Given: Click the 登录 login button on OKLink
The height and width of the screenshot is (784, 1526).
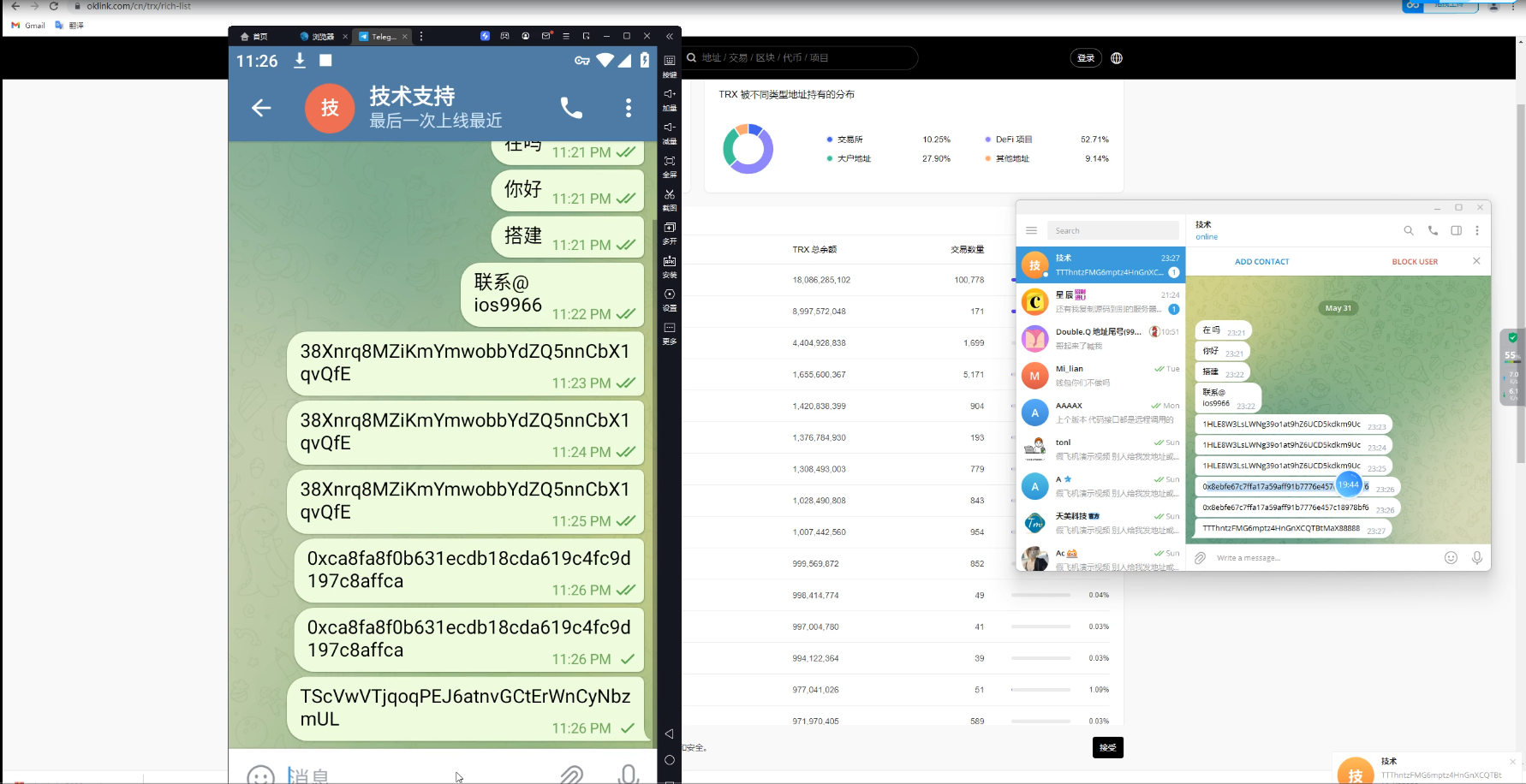Looking at the screenshot, I should click(1086, 58).
